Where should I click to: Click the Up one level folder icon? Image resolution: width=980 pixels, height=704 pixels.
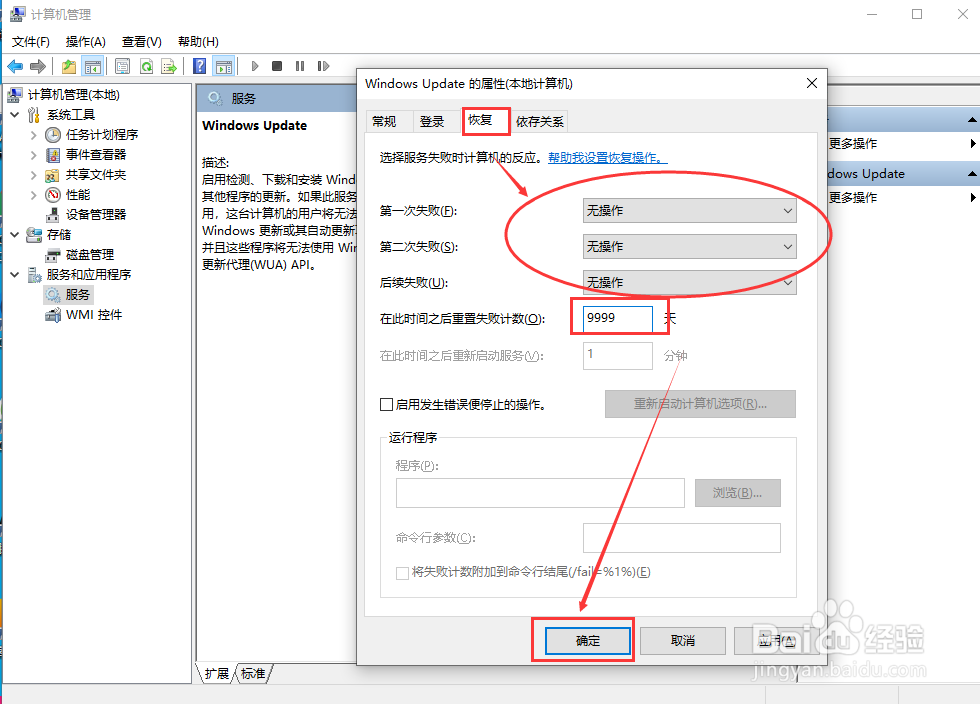coord(69,66)
